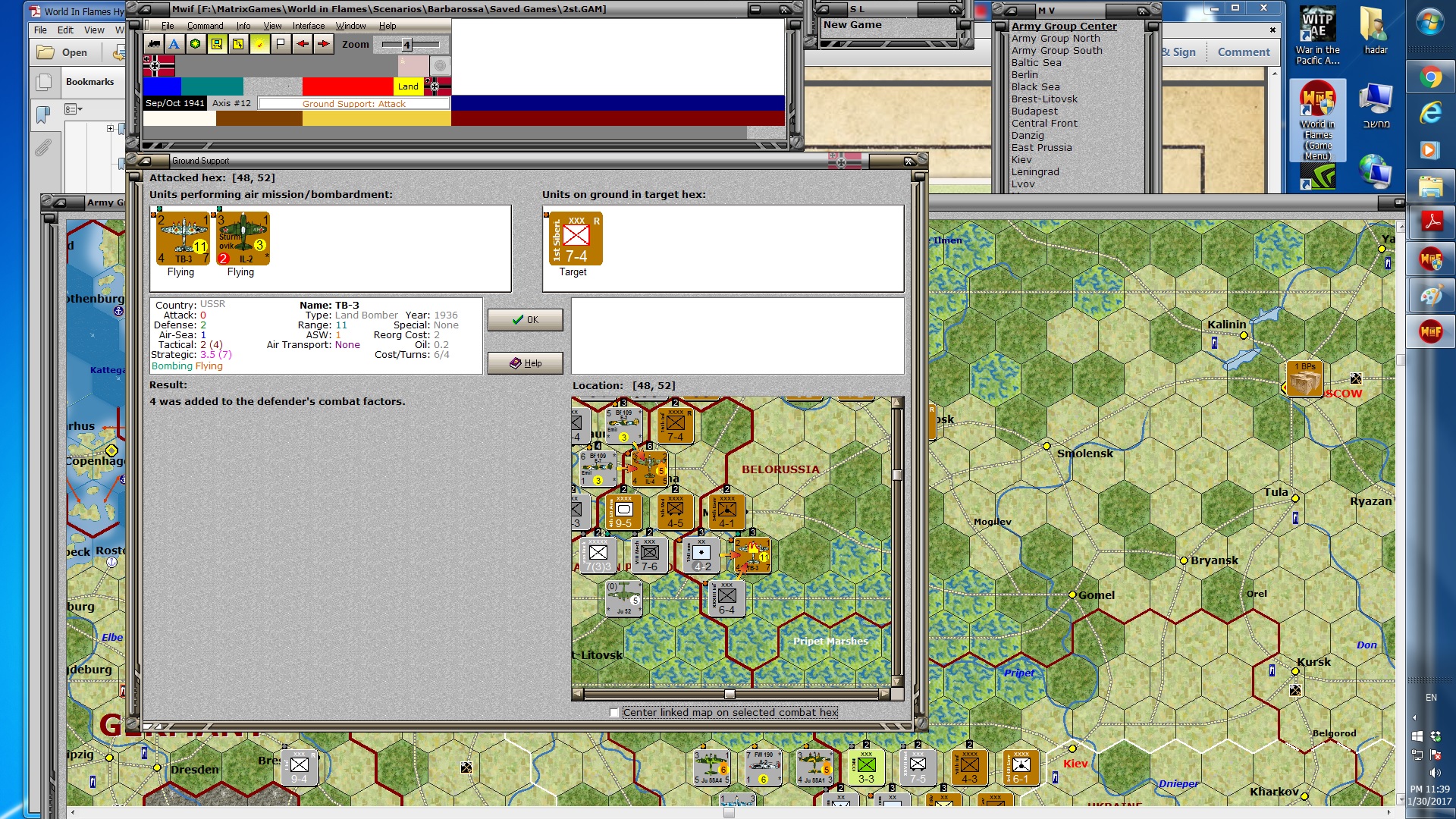1456x819 pixels.
Task: Open the Interface menu
Action: [x=309, y=26]
